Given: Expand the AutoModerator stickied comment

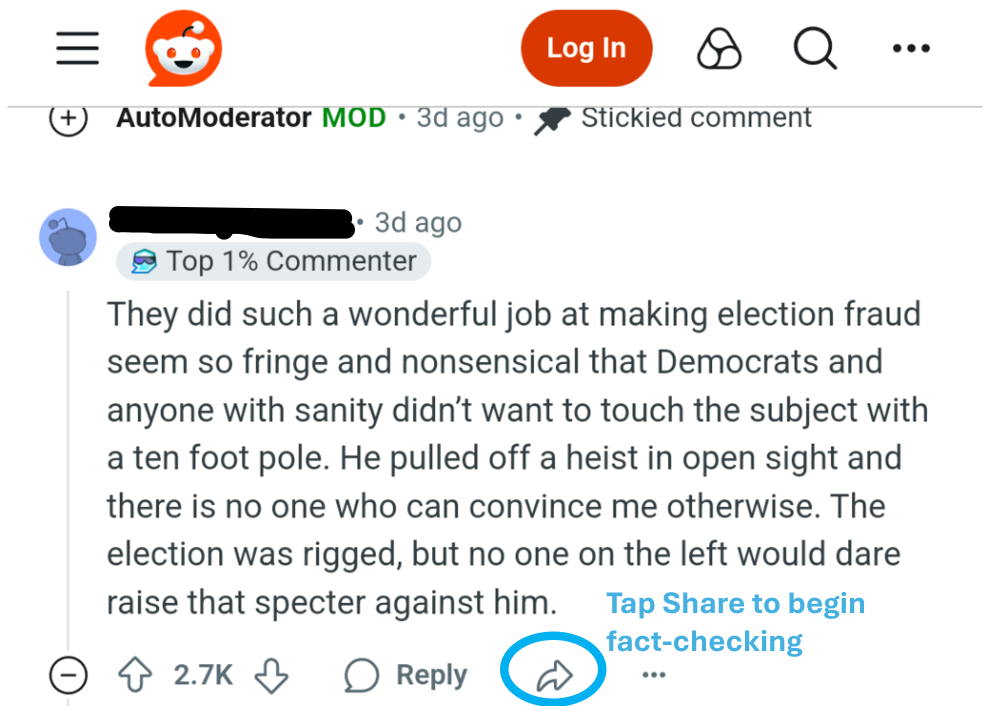Looking at the screenshot, I should (68, 117).
